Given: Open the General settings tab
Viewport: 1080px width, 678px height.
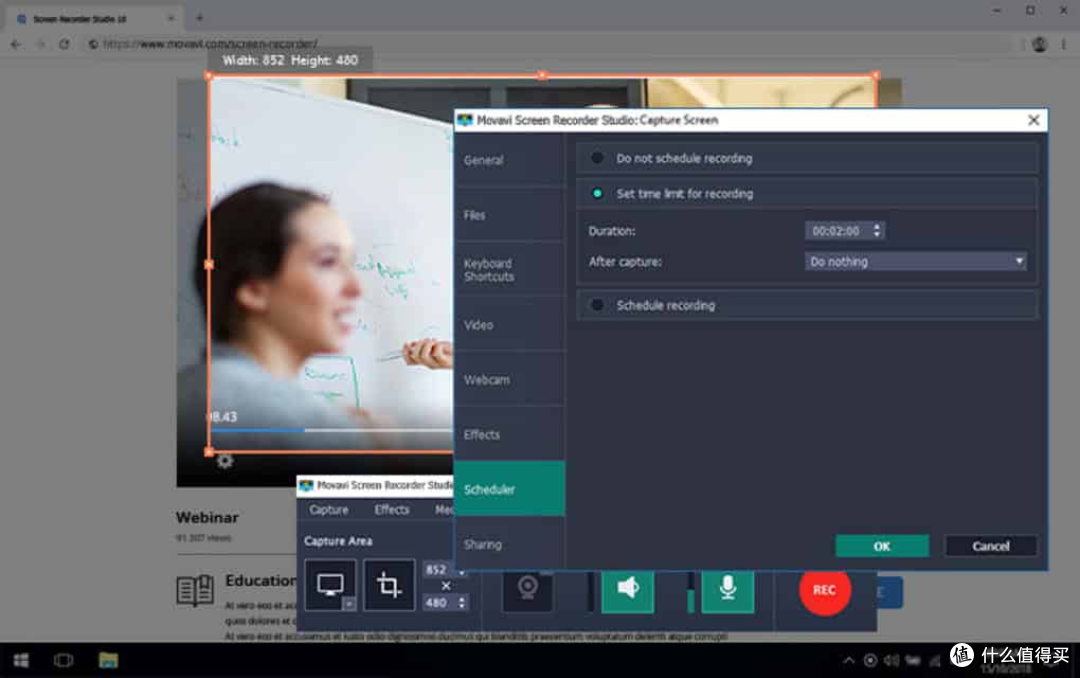Looking at the screenshot, I should (x=510, y=160).
